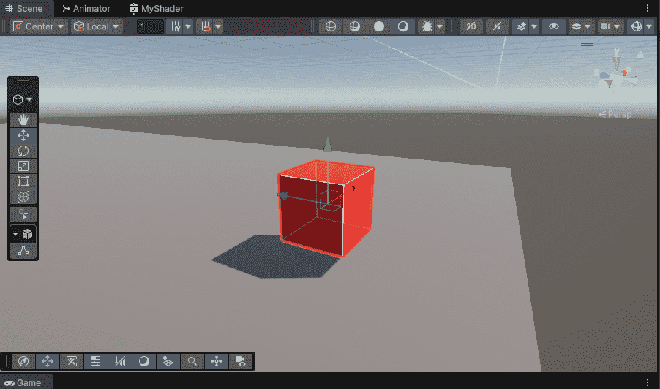Click the Edit Bounding Volume tool

(x=23, y=251)
